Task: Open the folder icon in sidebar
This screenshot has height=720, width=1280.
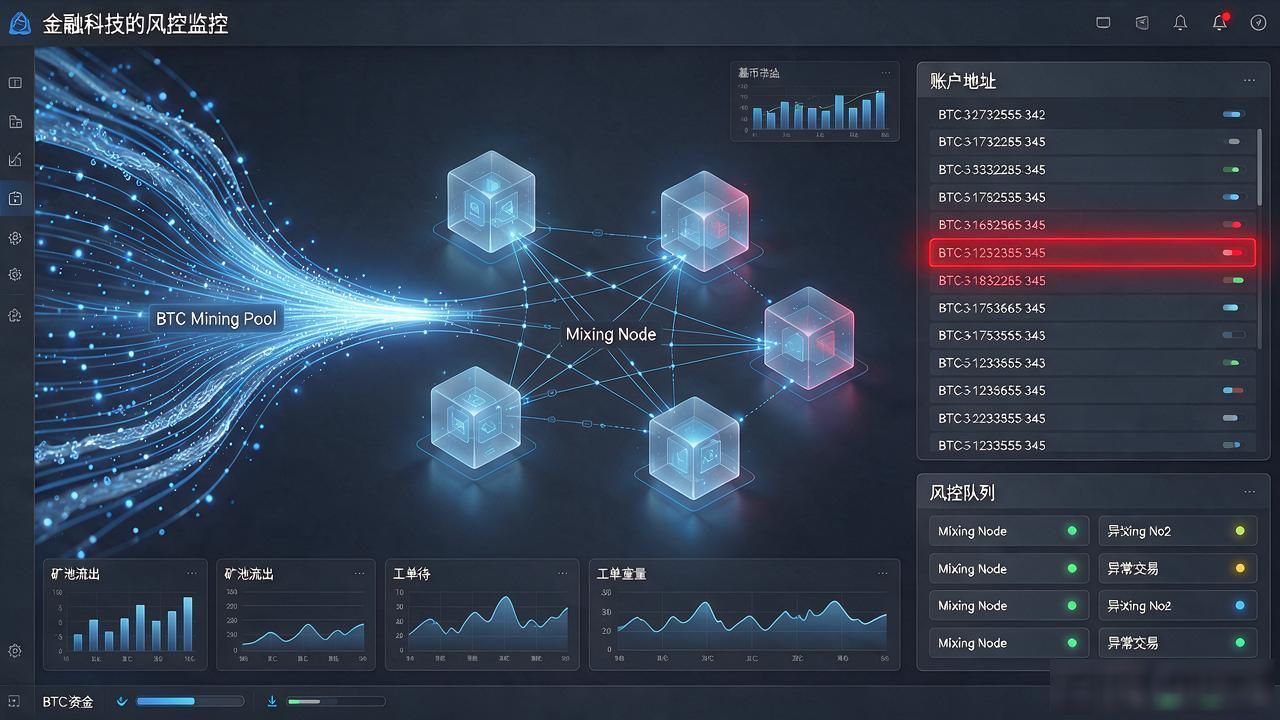Action: (x=15, y=122)
